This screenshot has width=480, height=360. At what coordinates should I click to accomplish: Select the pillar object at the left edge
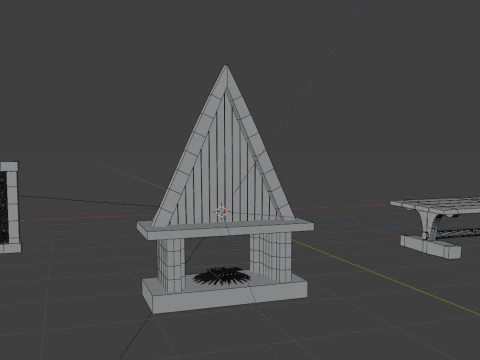coord(10,207)
